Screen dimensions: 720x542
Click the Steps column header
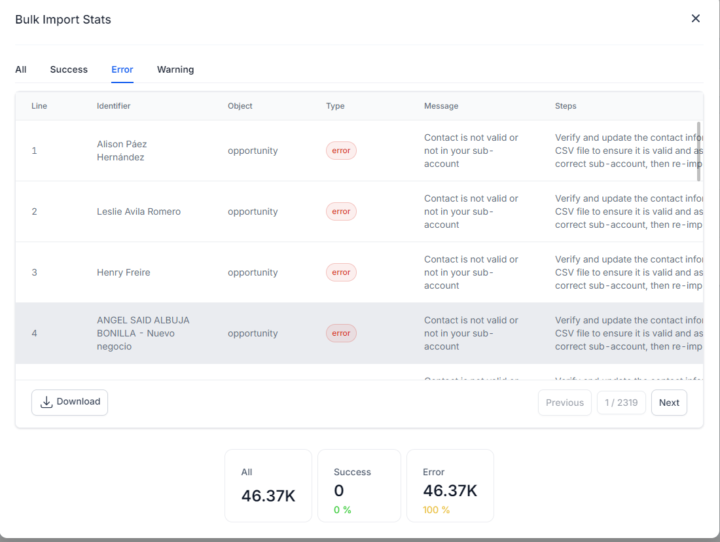click(x=565, y=106)
